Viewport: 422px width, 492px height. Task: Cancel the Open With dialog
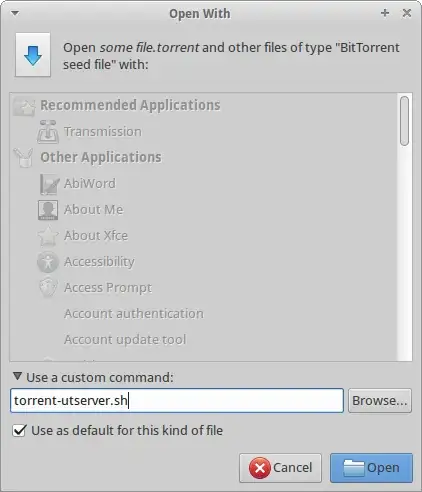(280, 468)
